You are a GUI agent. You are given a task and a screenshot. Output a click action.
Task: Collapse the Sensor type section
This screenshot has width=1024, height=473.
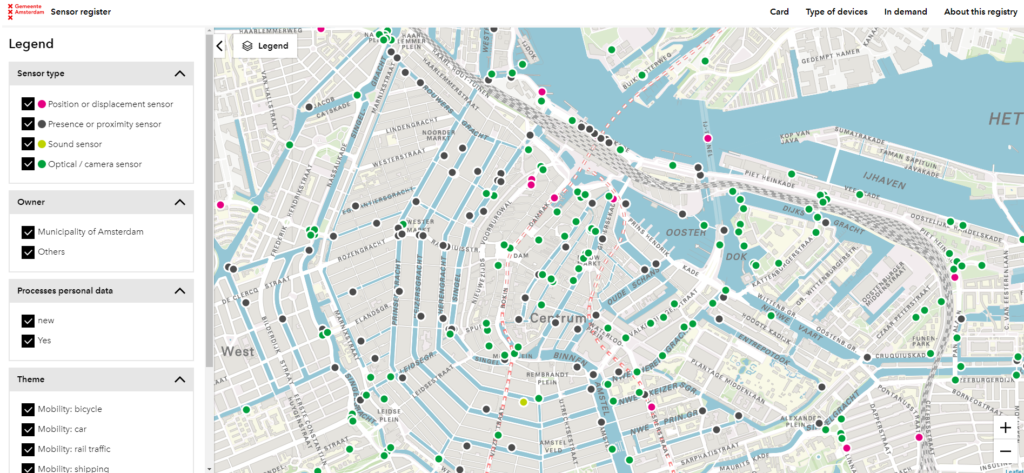[x=179, y=73]
